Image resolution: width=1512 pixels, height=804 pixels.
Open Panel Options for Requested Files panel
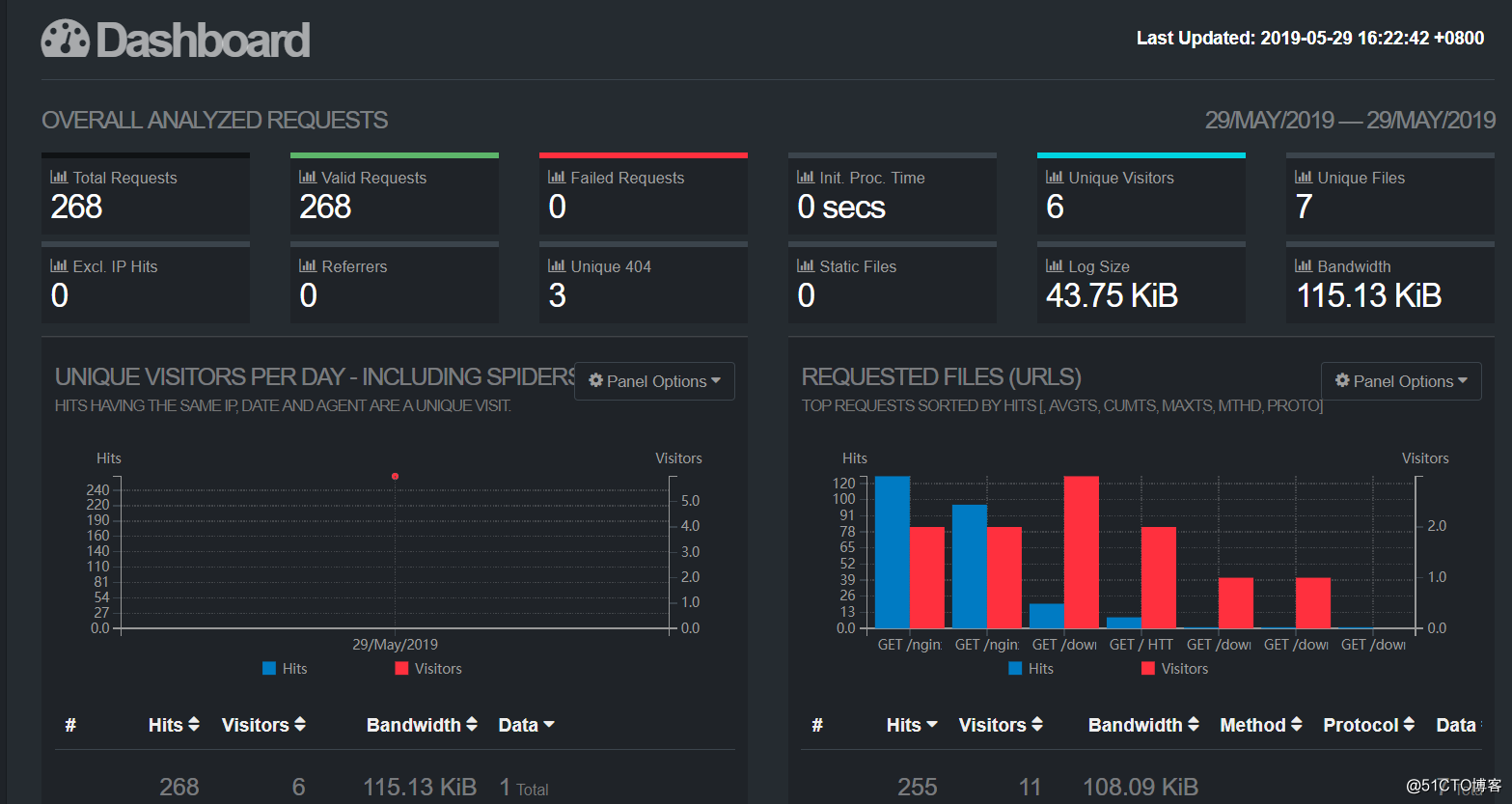tap(1401, 381)
